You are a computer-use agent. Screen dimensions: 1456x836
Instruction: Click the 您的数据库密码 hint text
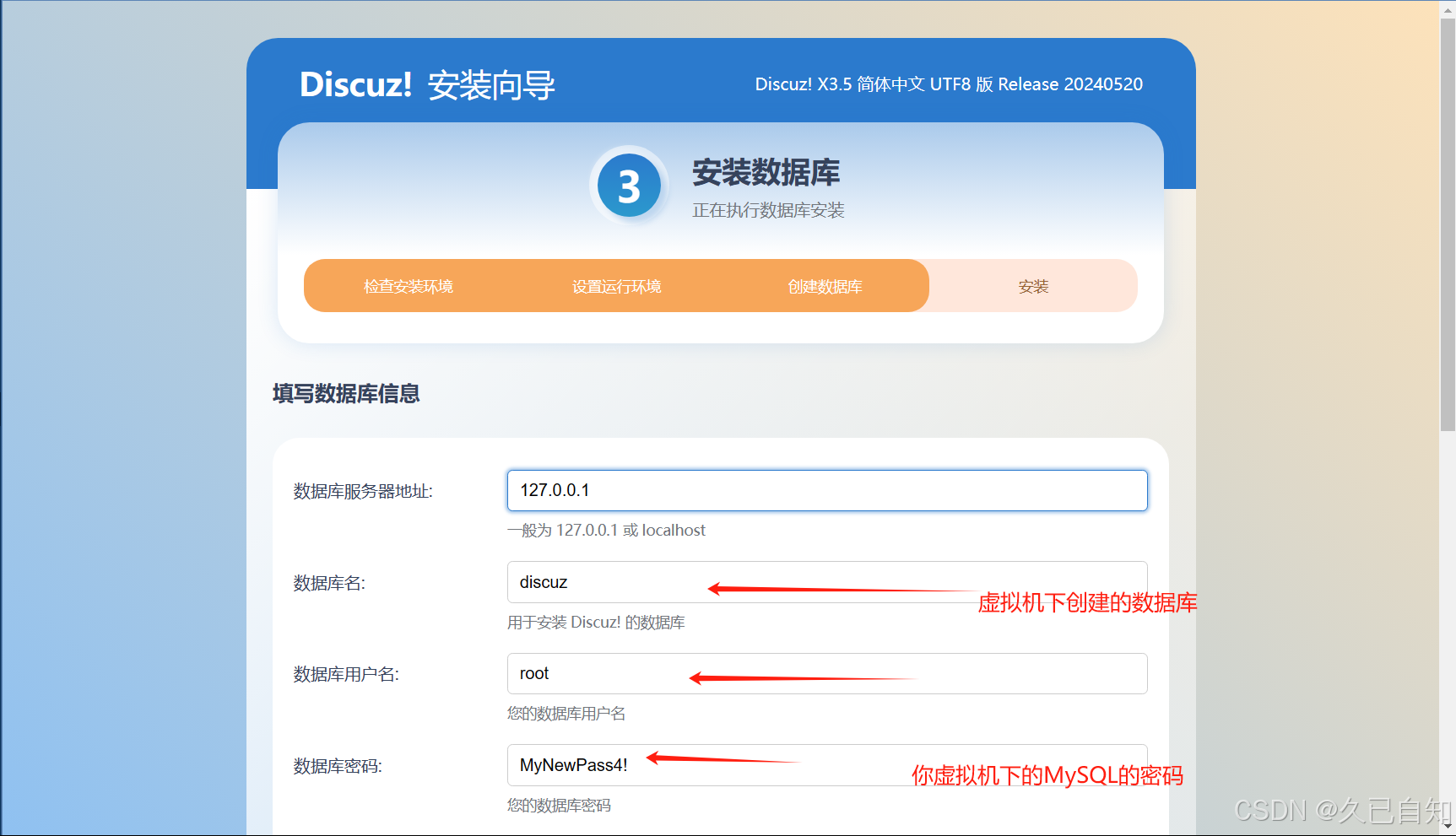557,805
